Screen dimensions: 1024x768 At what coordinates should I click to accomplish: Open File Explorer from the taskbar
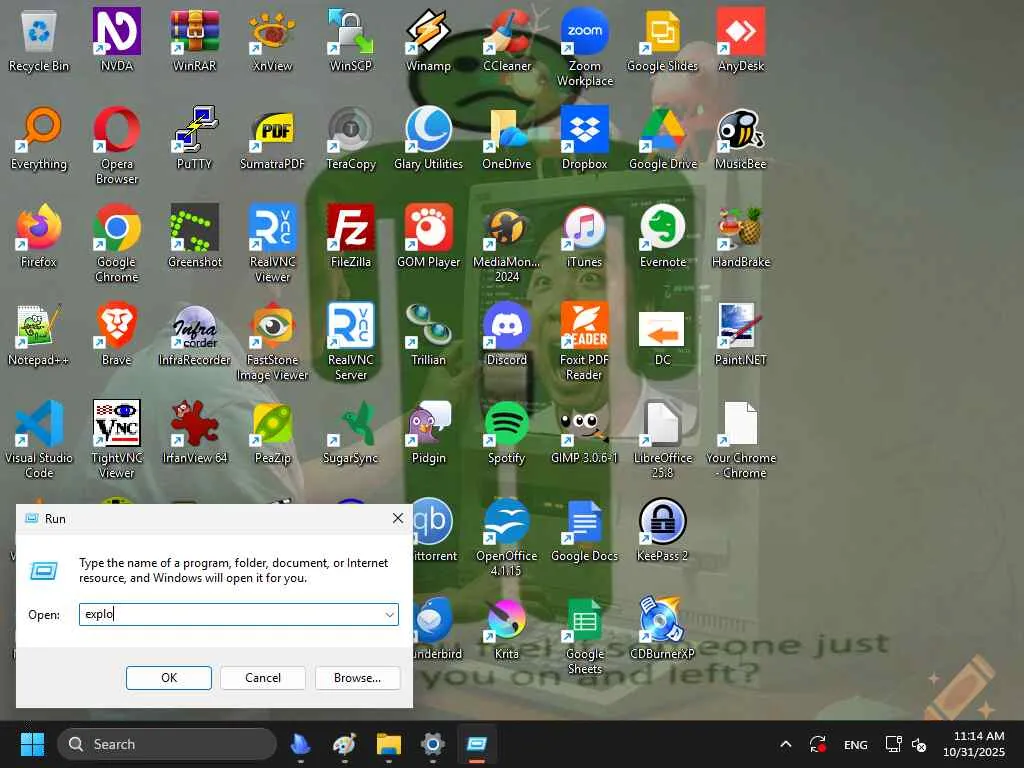point(389,744)
